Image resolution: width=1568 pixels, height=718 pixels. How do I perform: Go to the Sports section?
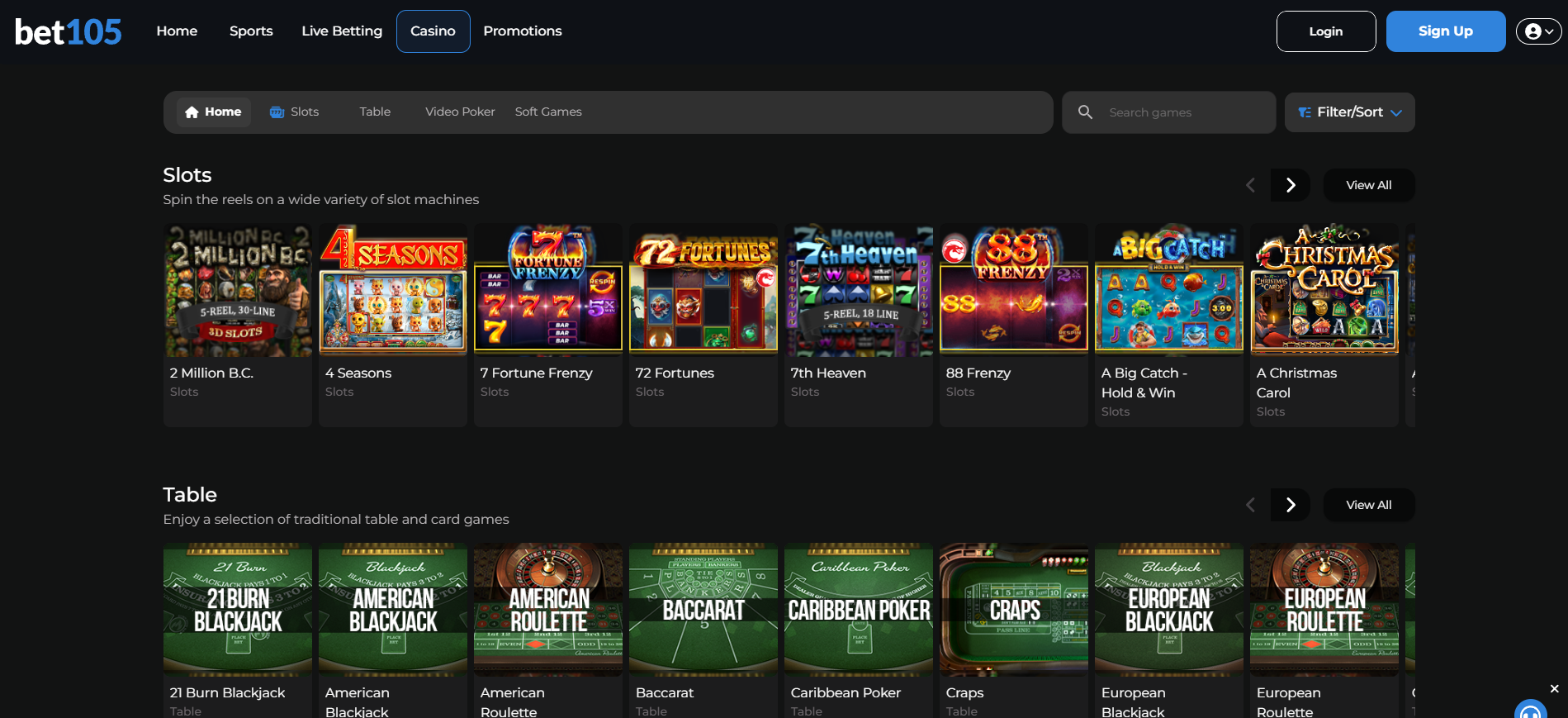[251, 31]
